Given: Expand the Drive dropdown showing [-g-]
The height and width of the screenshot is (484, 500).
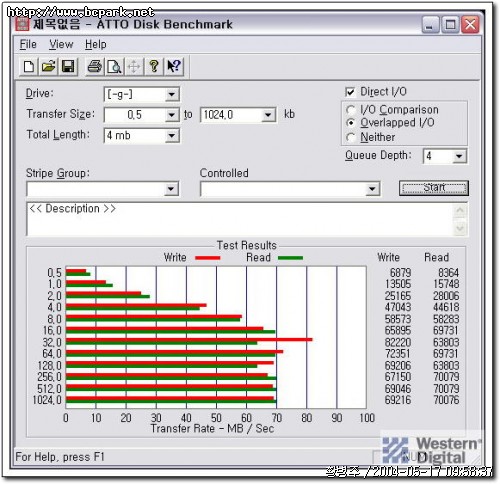Looking at the screenshot, I should pos(172,94).
